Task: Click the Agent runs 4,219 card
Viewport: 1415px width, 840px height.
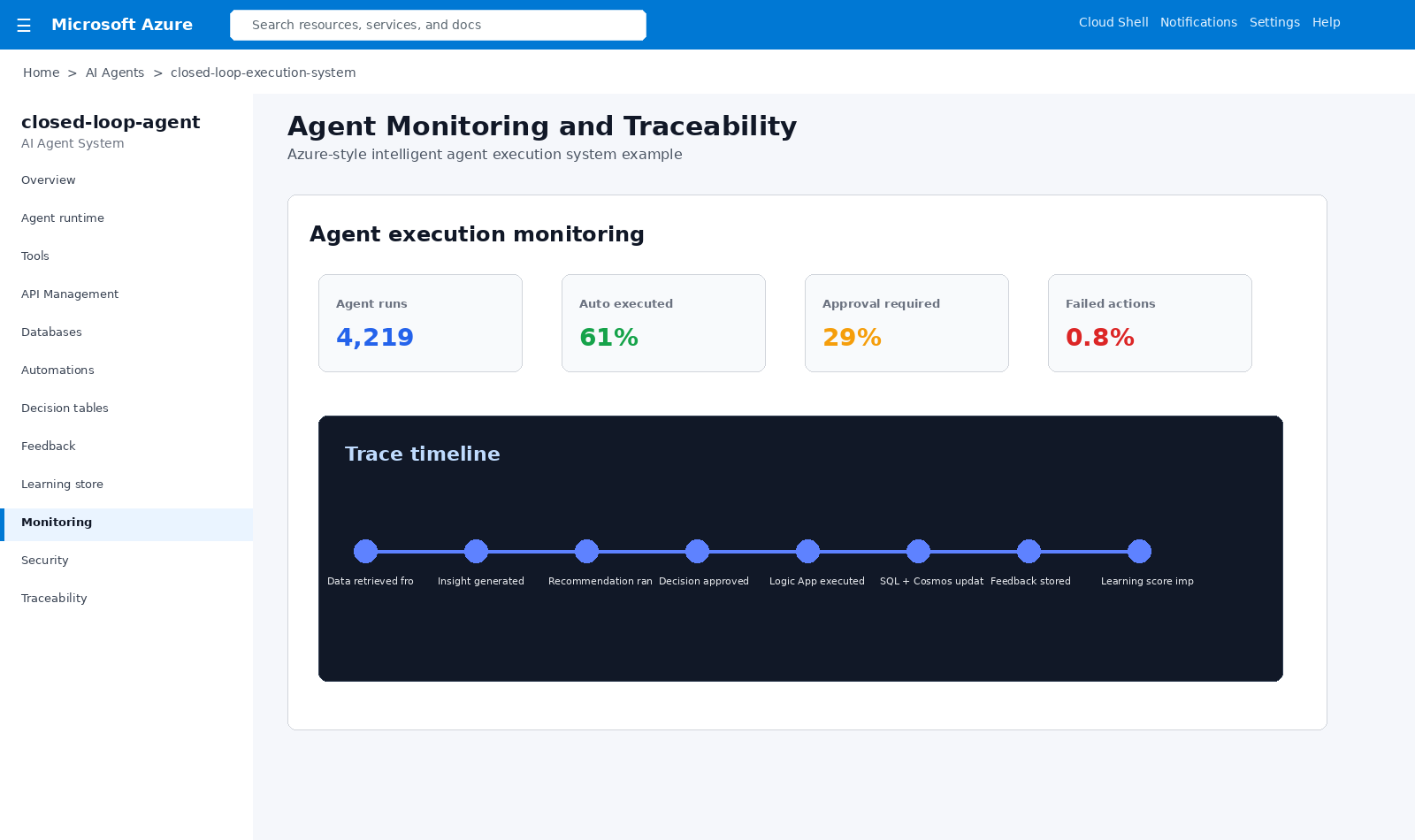Action: point(420,323)
